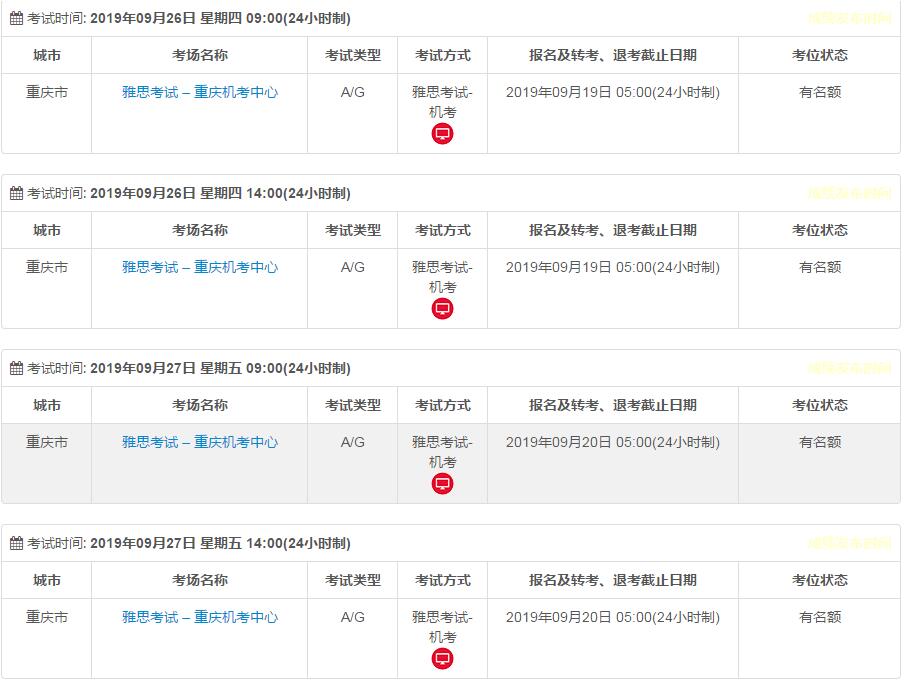Click the calendar icon for Sept 26 09:00 exam
This screenshot has height=685, width=906.
pos(16,19)
